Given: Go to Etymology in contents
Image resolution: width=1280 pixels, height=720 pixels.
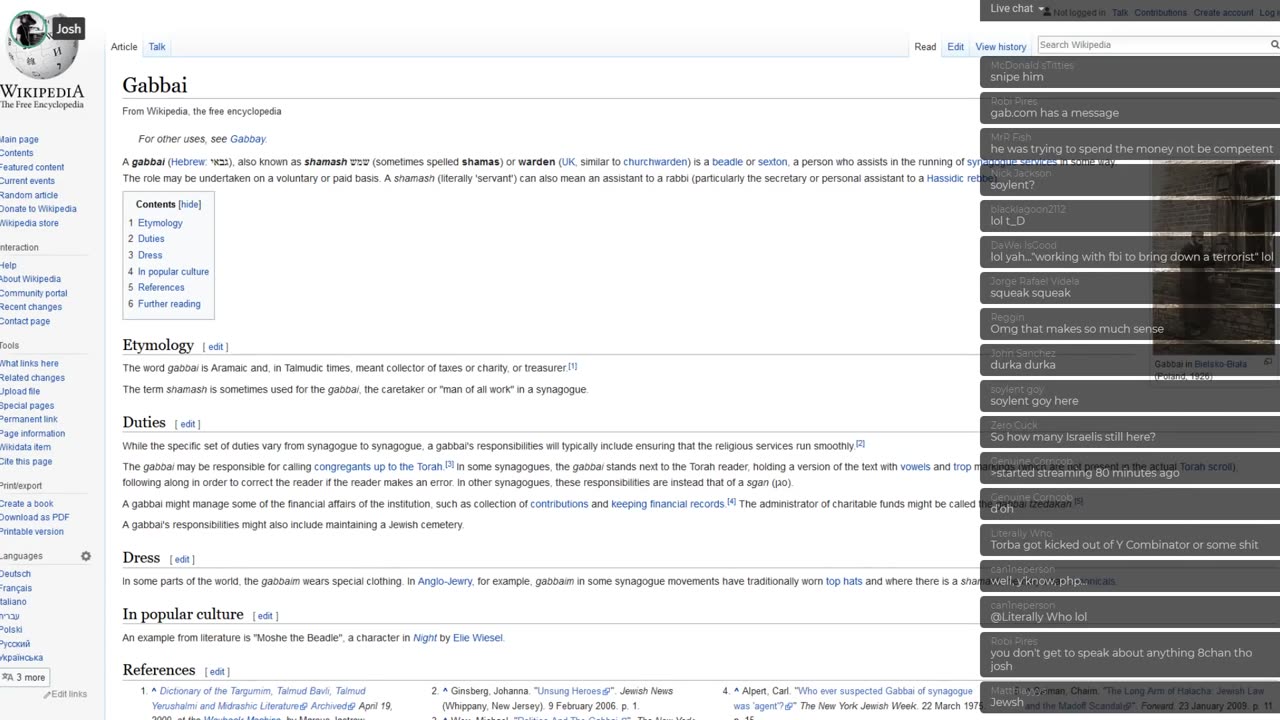Looking at the screenshot, I should (x=160, y=223).
